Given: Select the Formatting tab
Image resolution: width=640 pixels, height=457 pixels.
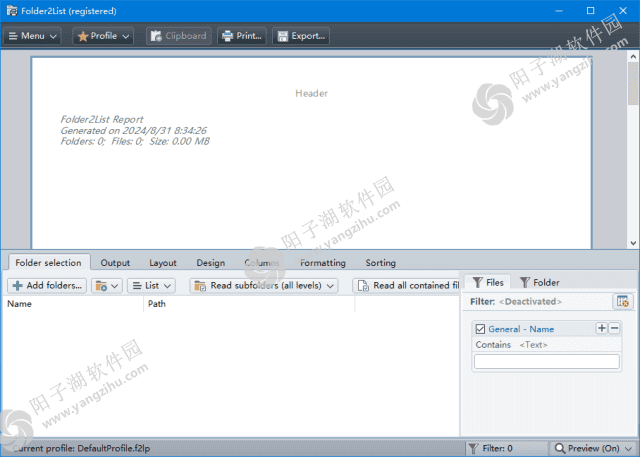Looking at the screenshot, I should (x=323, y=263).
